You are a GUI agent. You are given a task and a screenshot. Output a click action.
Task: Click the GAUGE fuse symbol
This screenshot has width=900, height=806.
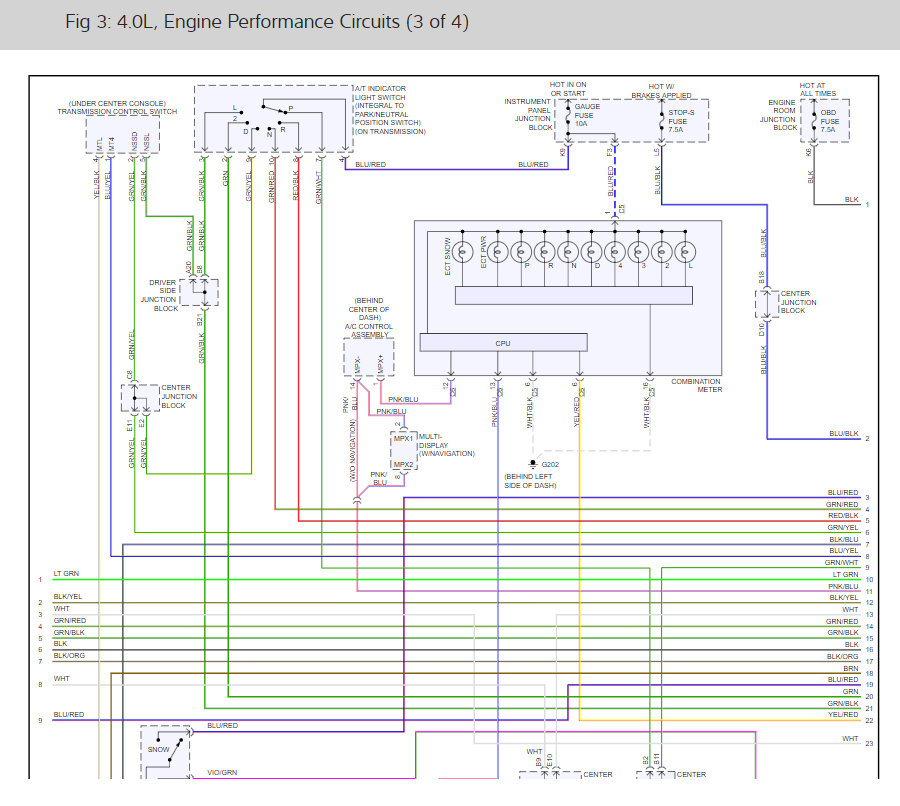pos(568,115)
